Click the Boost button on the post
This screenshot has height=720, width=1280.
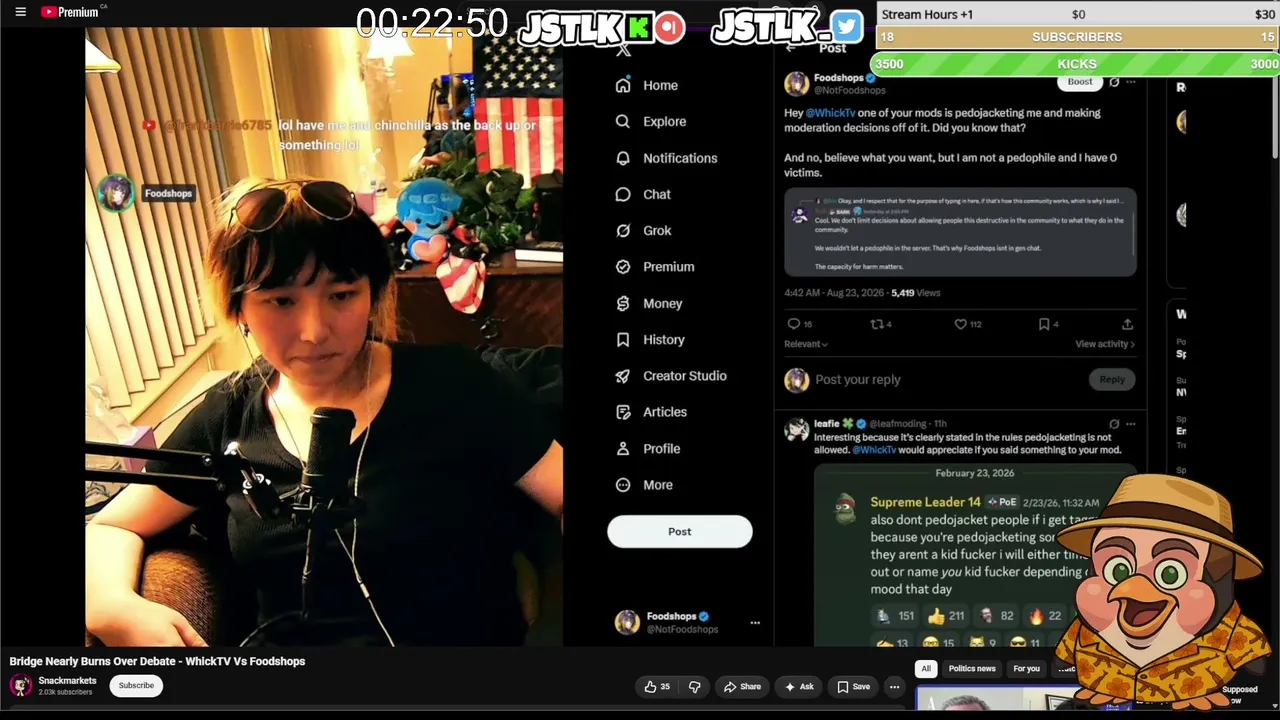coord(1080,82)
